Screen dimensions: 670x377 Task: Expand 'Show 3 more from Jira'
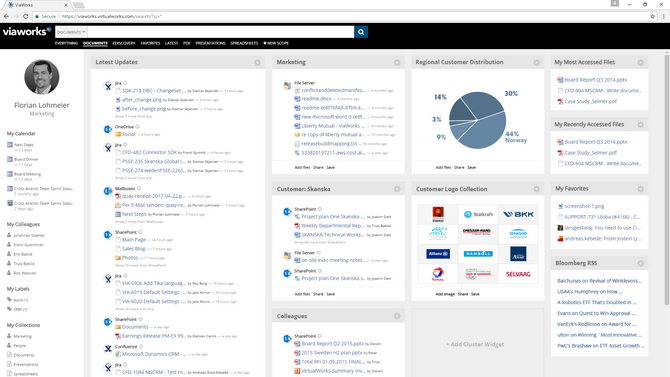133,116
